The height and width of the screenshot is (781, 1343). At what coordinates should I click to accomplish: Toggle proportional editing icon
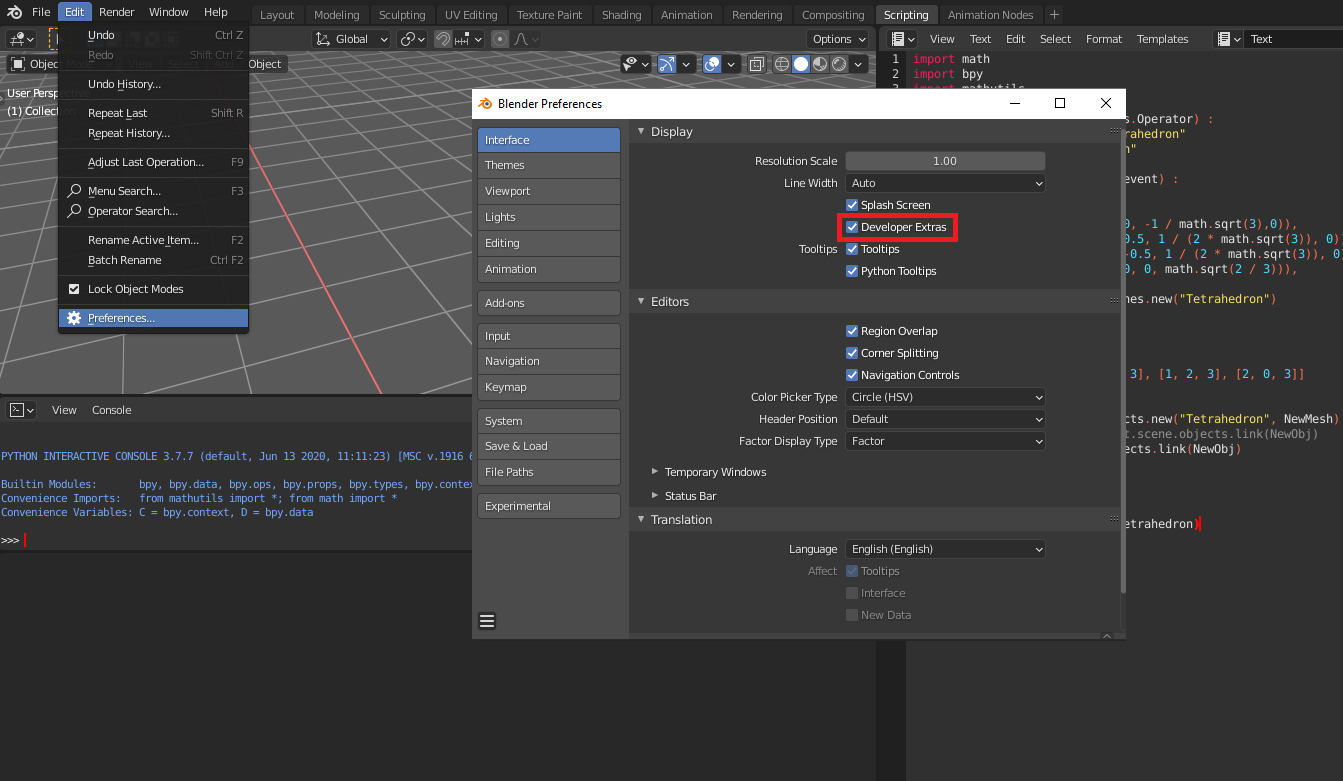point(500,39)
